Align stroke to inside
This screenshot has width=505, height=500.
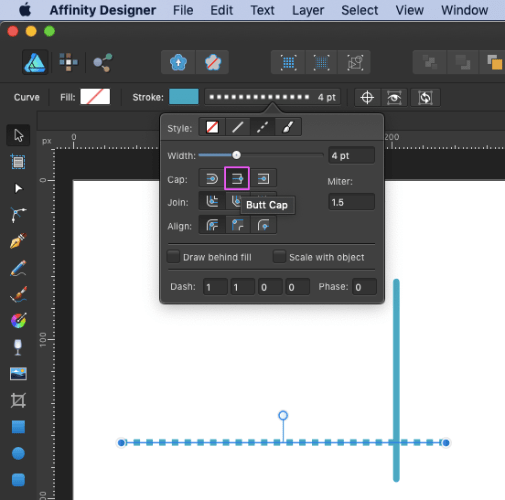coord(238,225)
